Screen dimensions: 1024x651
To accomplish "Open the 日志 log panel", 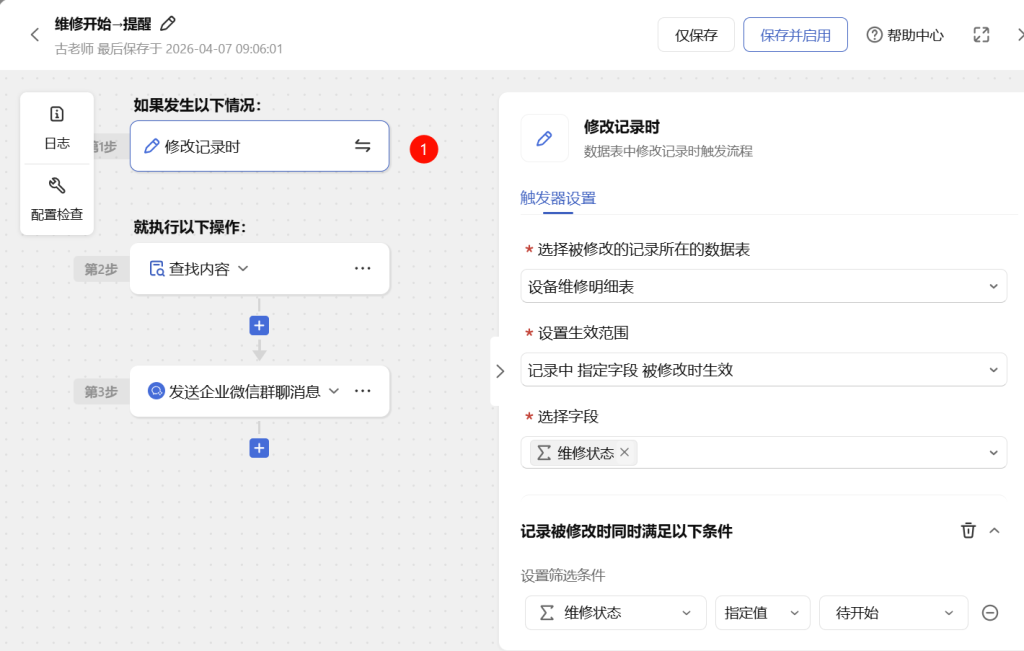I will [57, 128].
